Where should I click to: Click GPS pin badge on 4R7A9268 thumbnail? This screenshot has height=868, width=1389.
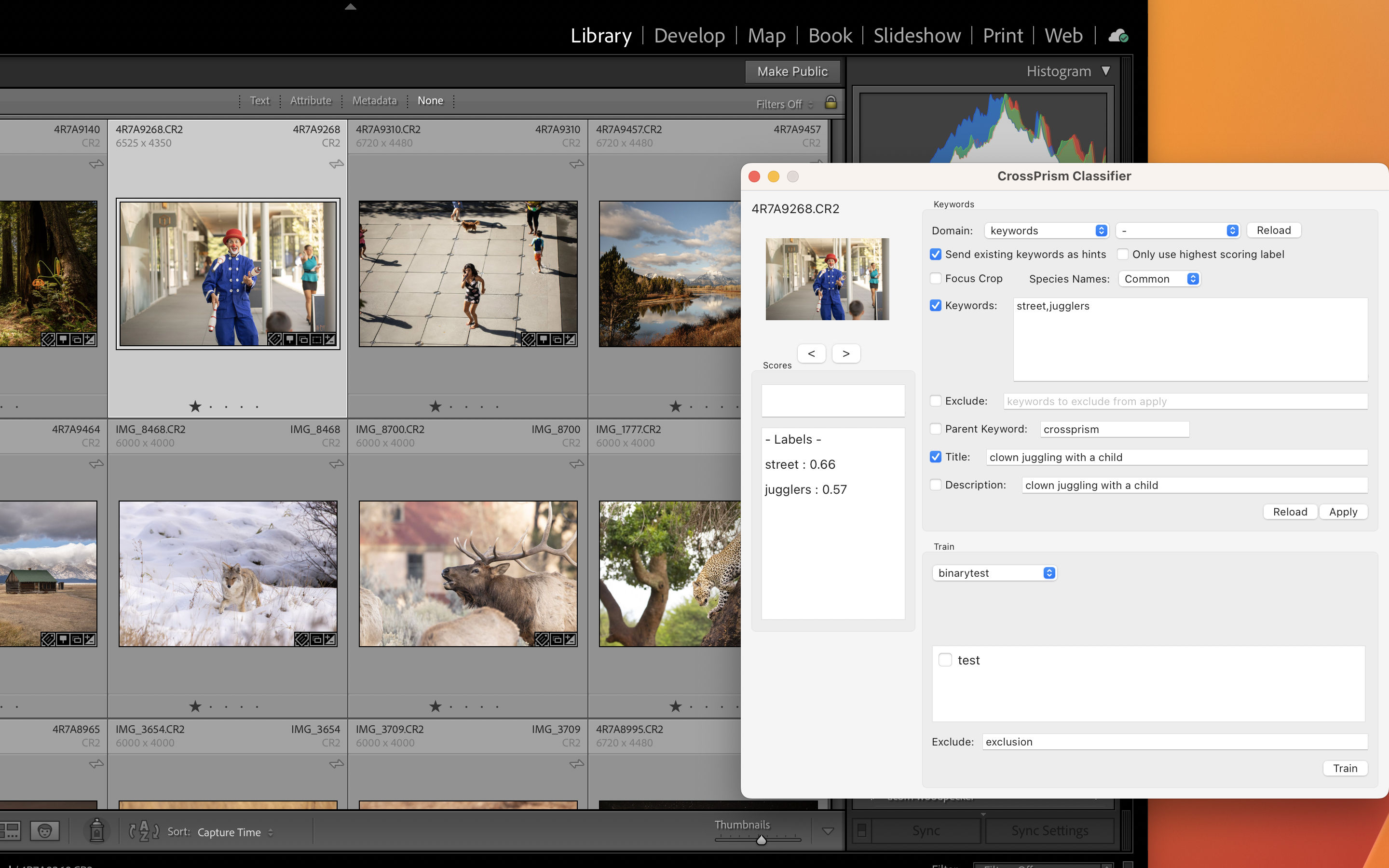click(x=289, y=339)
